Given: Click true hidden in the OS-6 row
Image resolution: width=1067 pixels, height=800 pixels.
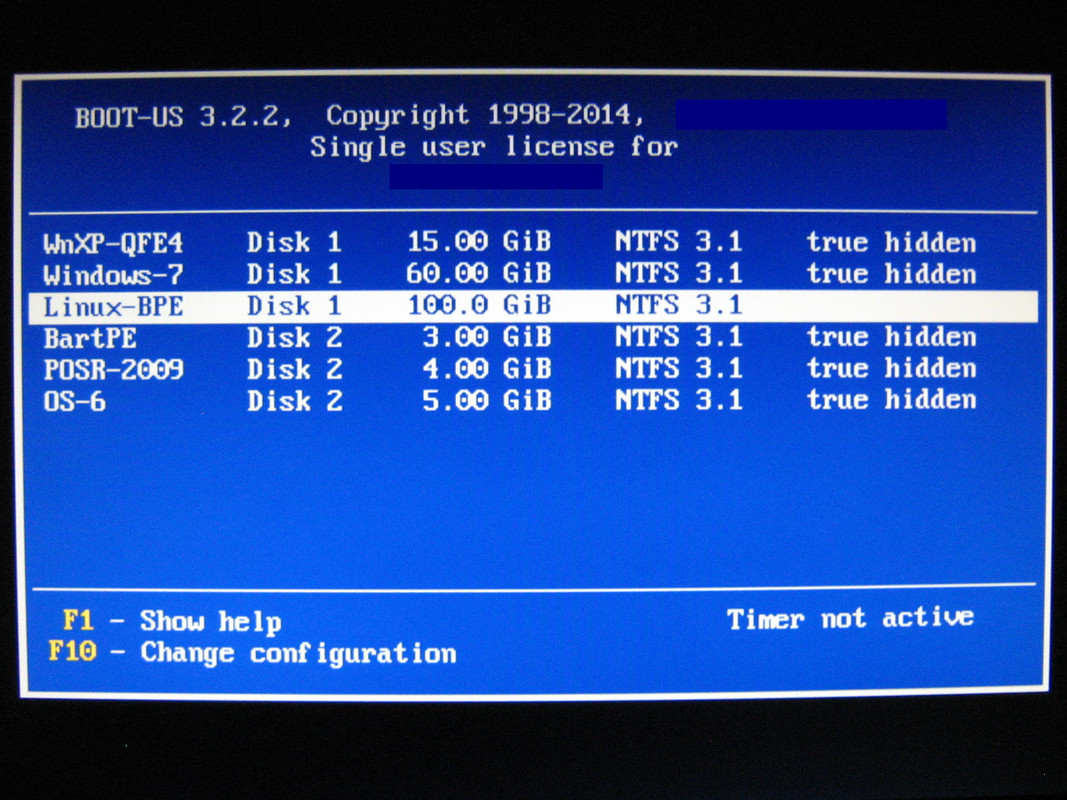Looking at the screenshot, I should click(x=891, y=399).
